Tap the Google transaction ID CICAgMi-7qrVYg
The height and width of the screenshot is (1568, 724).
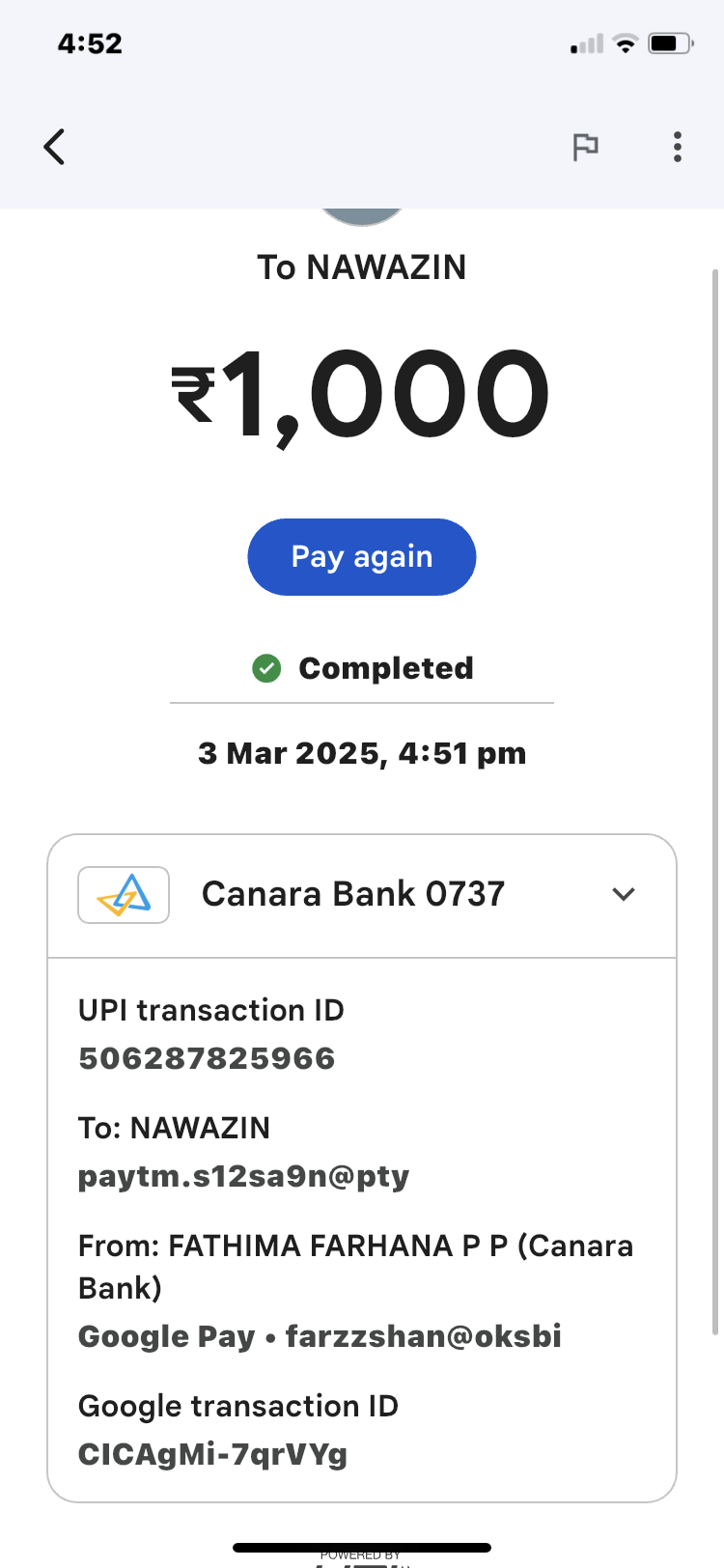click(212, 1454)
